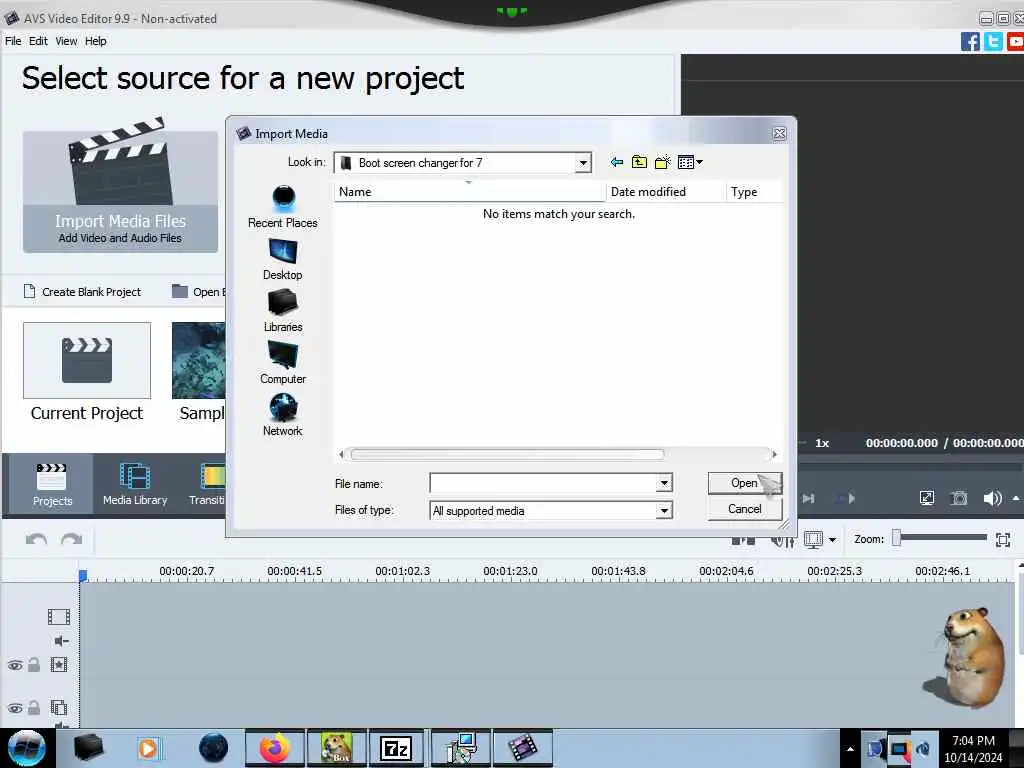Expand the Look in folder dropdown
Image resolution: width=1024 pixels, height=768 pixels.
pos(583,163)
